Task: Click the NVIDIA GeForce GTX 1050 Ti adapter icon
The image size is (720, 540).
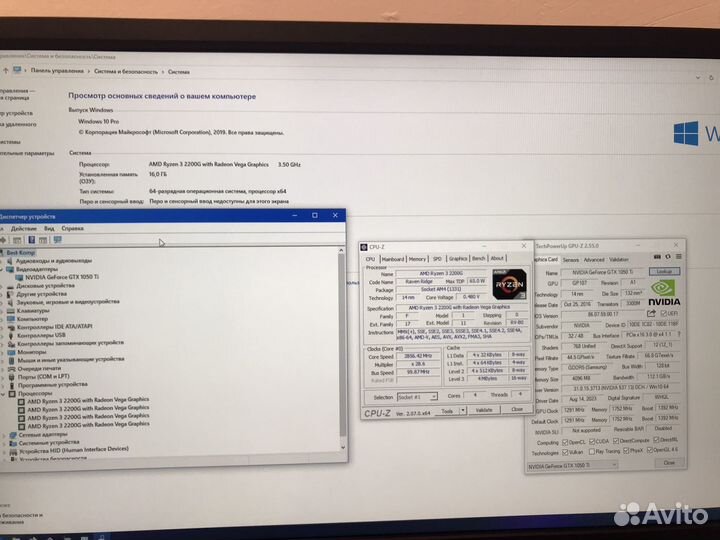Action: [19, 277]
